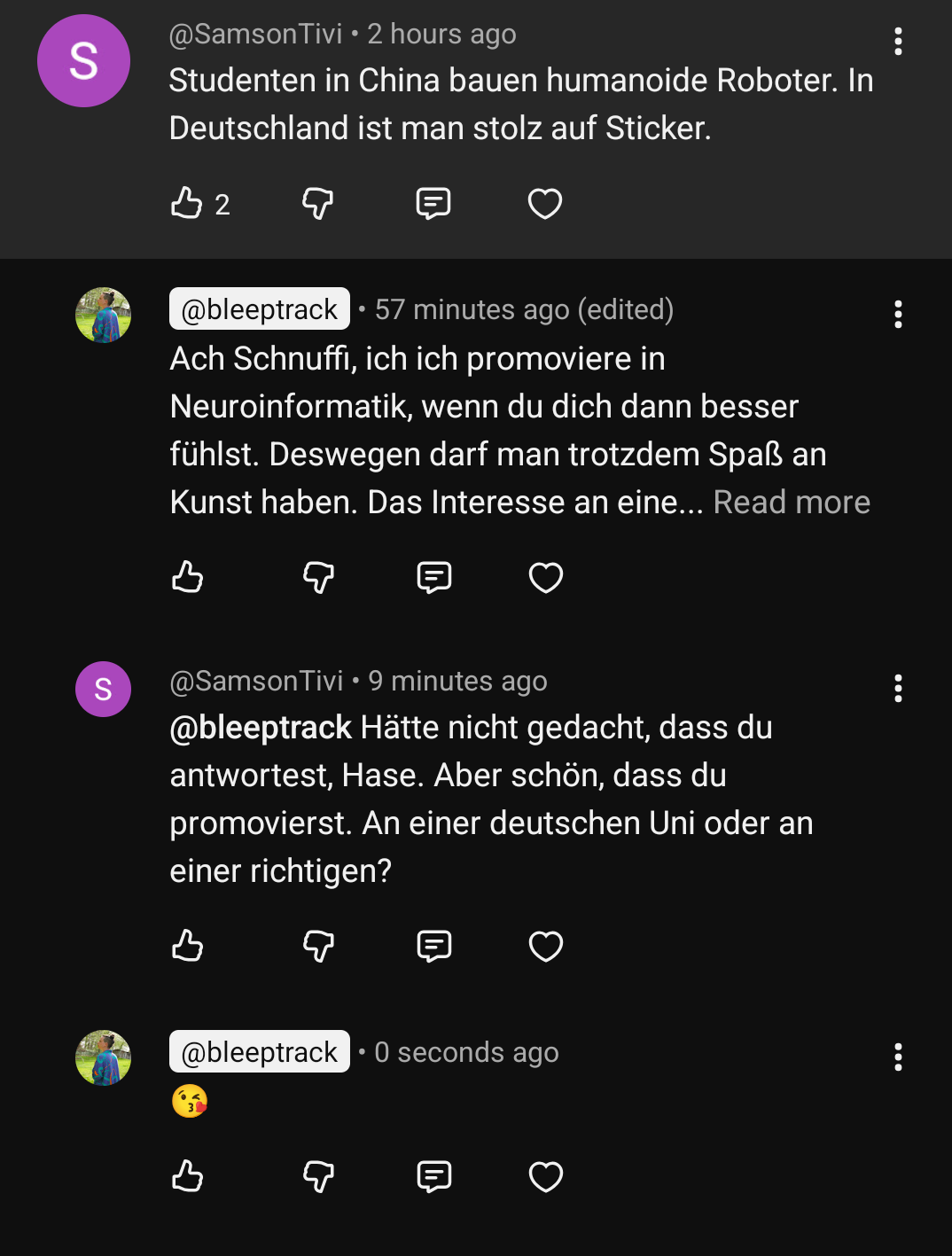
Task: Like bleeptrack's kiss emoji comment
Action: click(187, 1176)
